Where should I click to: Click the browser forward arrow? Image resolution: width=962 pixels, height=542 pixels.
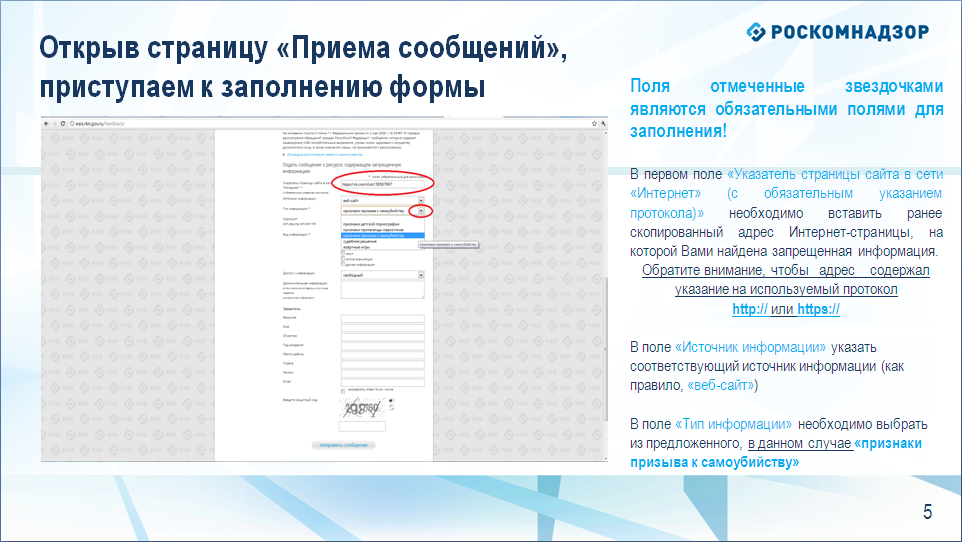(55, 123)
